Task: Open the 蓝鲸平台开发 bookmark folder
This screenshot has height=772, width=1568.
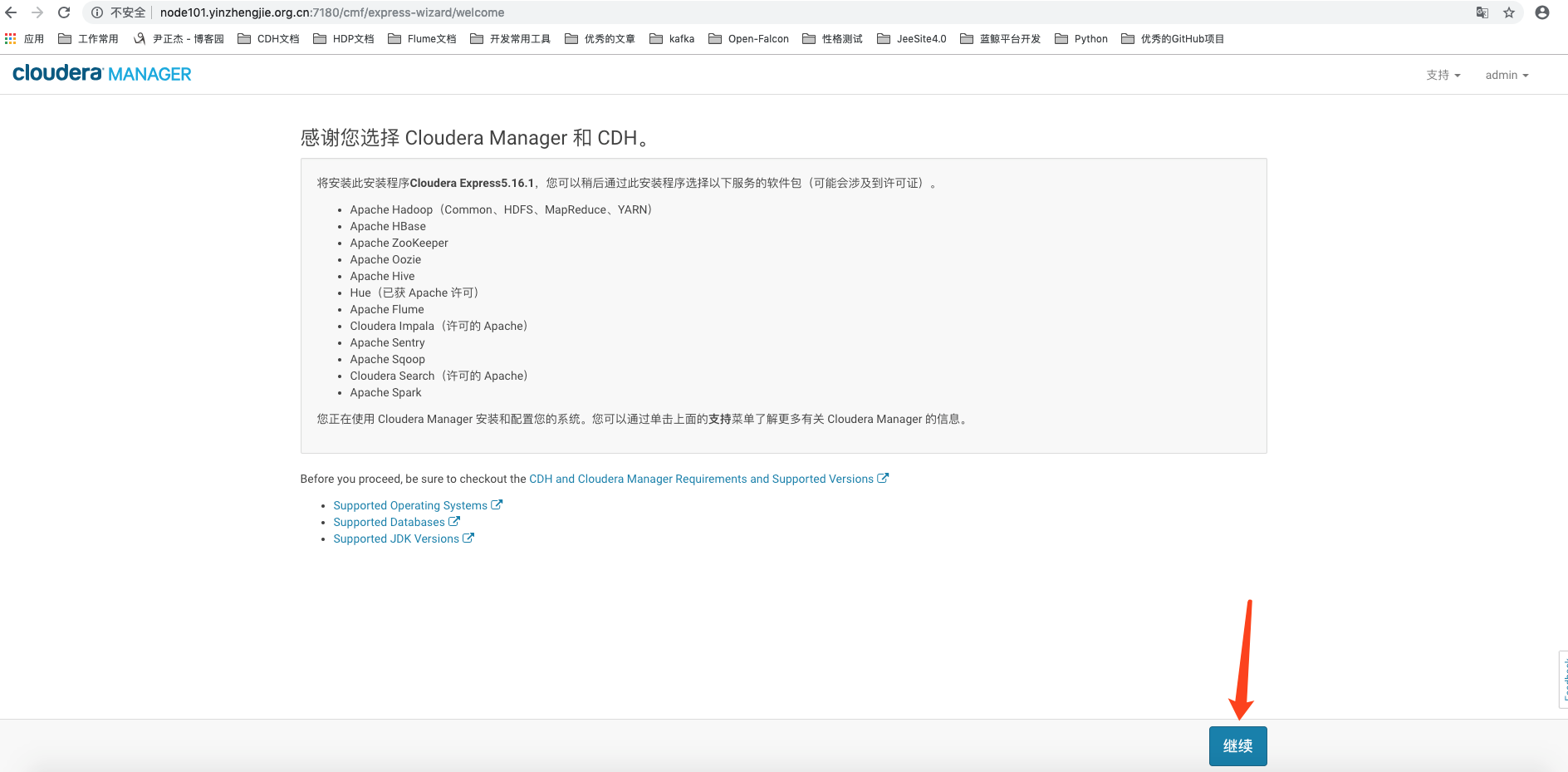Action: tap(1000, 39)
